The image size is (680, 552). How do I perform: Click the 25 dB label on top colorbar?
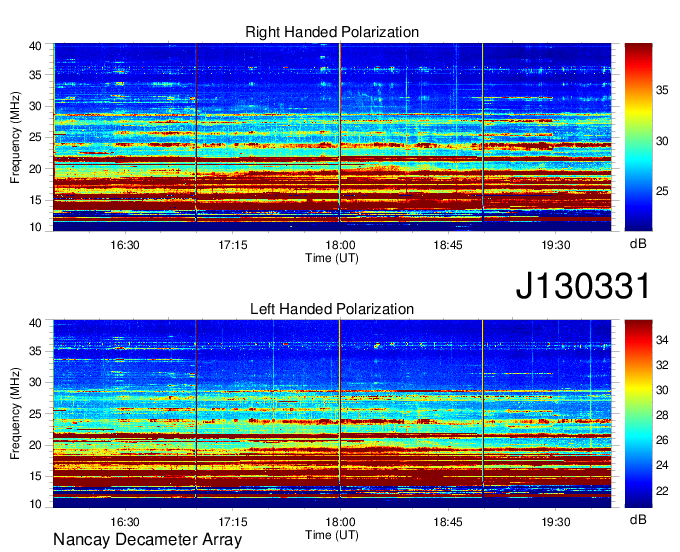click(662, 192)
